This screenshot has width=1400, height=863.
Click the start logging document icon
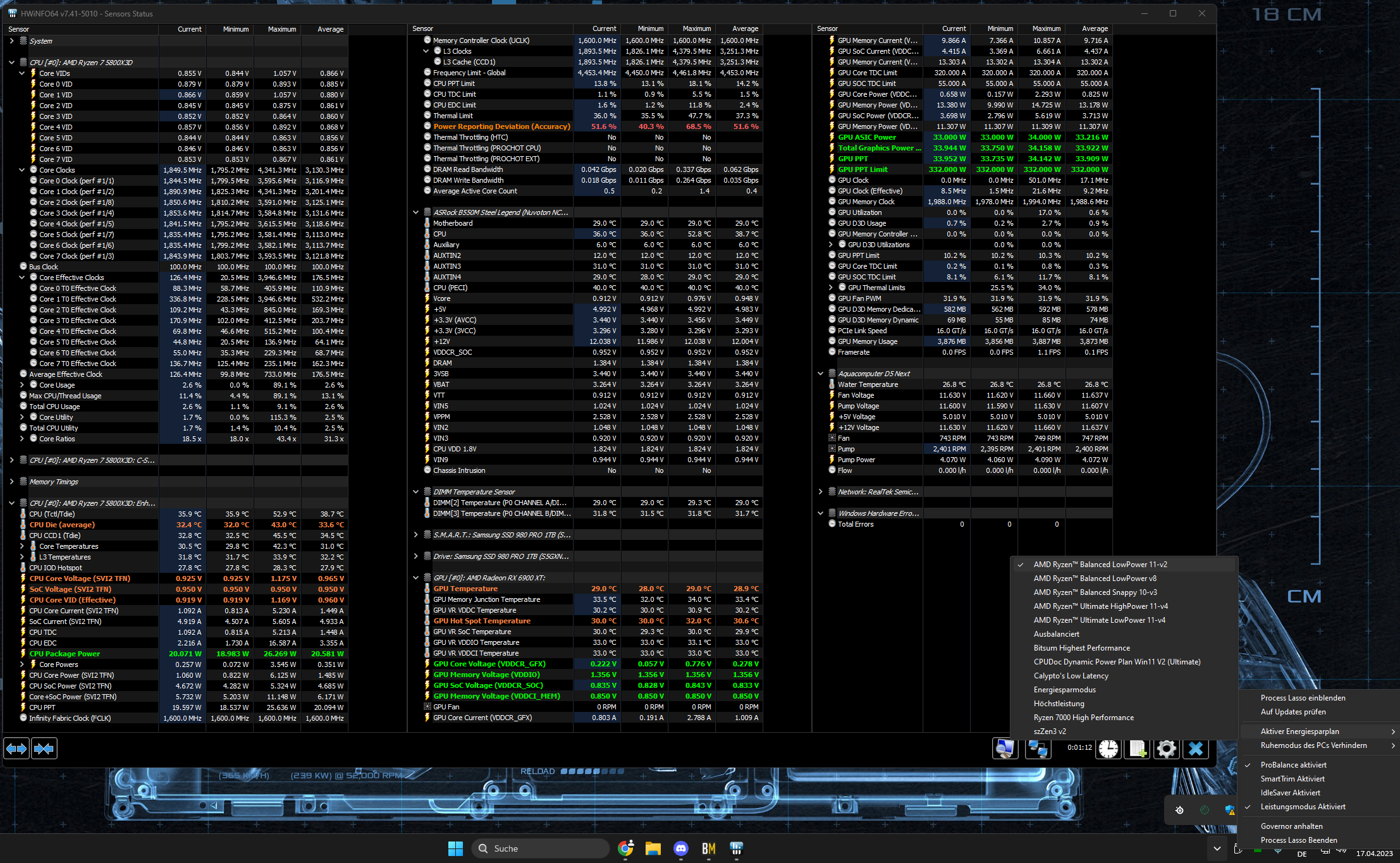1137,749
